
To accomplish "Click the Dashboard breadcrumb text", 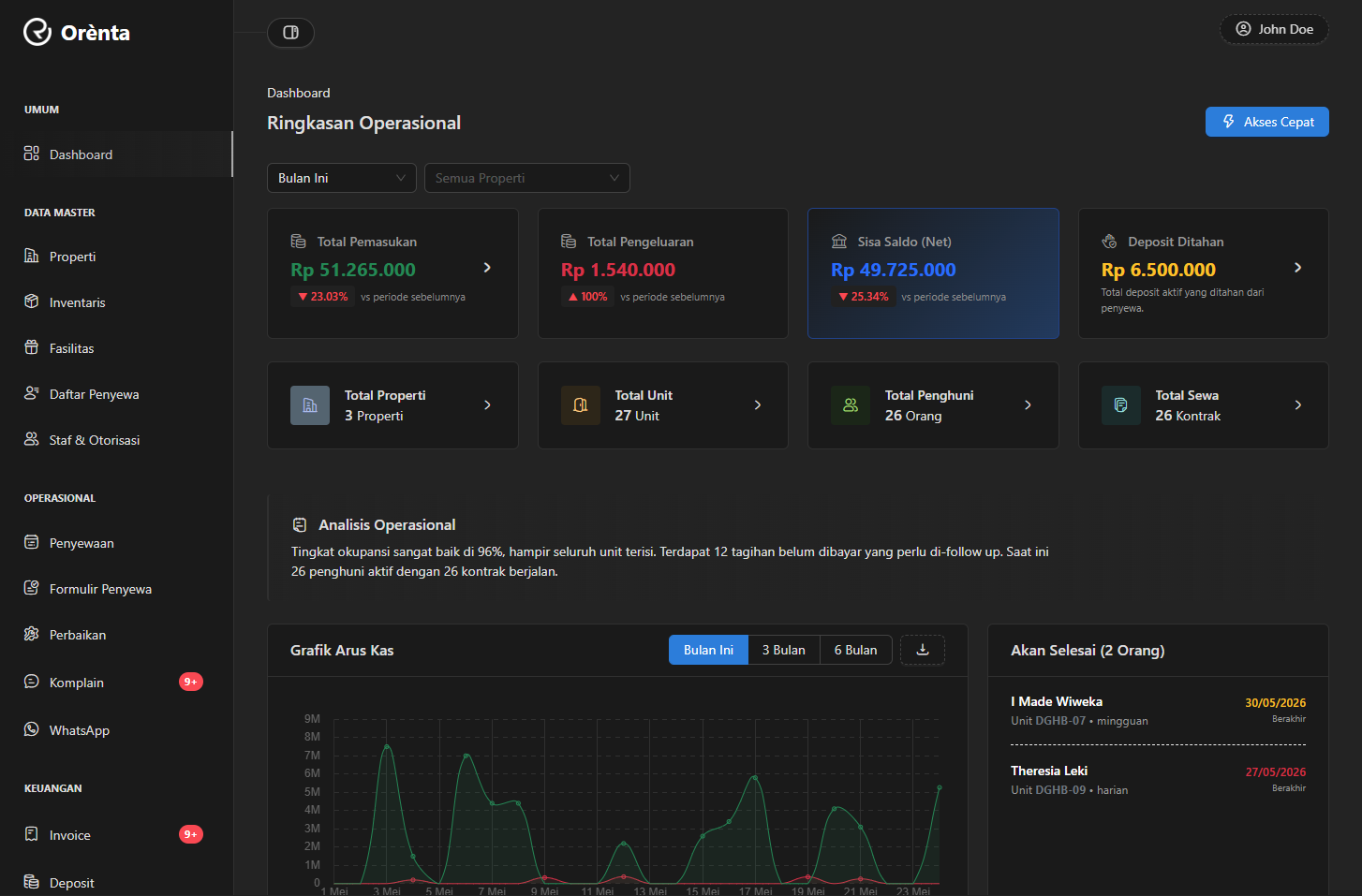I will [299, 93].
